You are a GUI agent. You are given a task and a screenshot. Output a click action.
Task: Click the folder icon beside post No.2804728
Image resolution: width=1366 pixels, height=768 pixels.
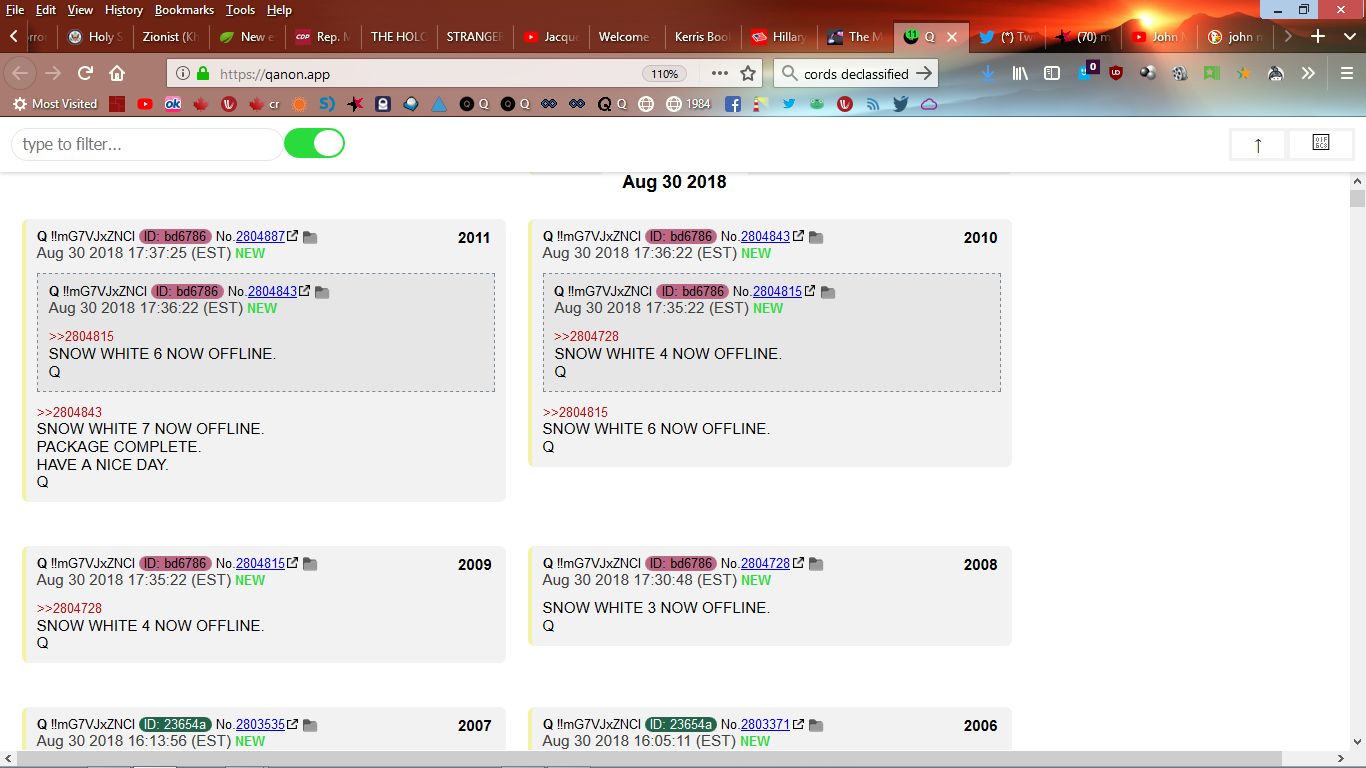click(816, 565)
